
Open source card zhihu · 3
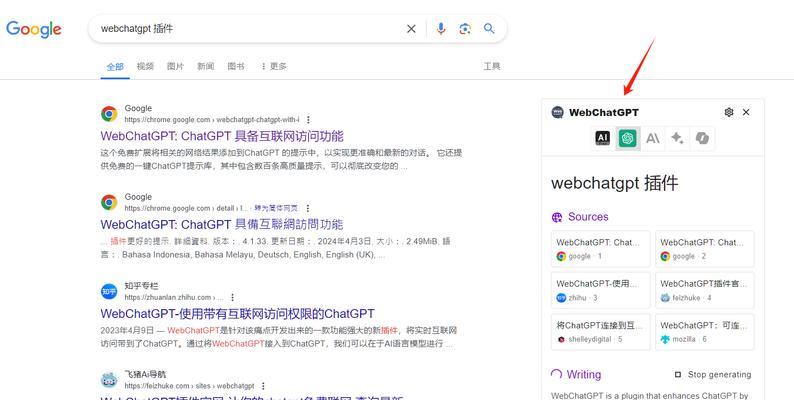tap(601, 291)
